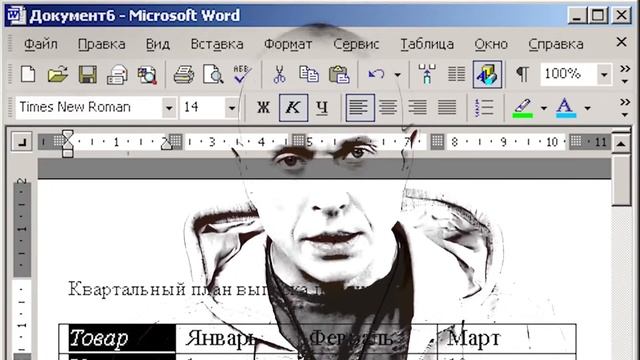Align text right
The image size is (640, 360).
coord(418,108)
